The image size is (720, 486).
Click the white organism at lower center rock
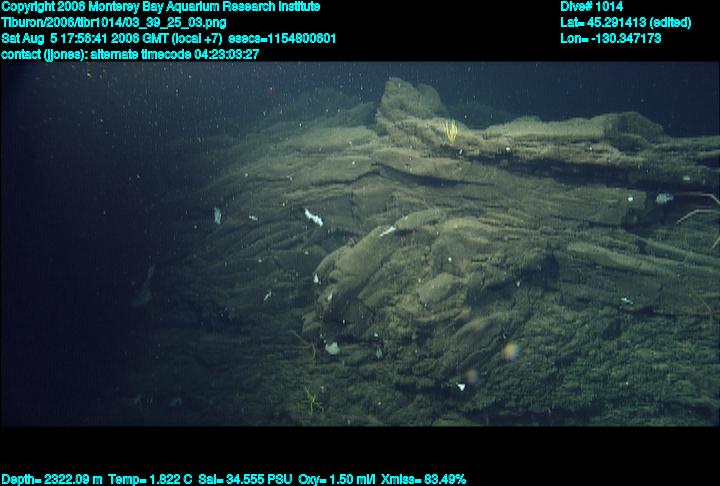tap(331, 347)
